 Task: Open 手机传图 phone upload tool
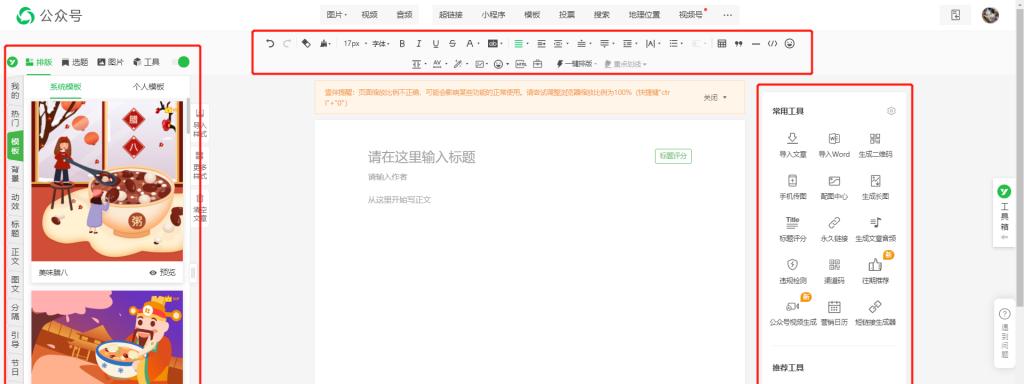[x=792, y=187]
